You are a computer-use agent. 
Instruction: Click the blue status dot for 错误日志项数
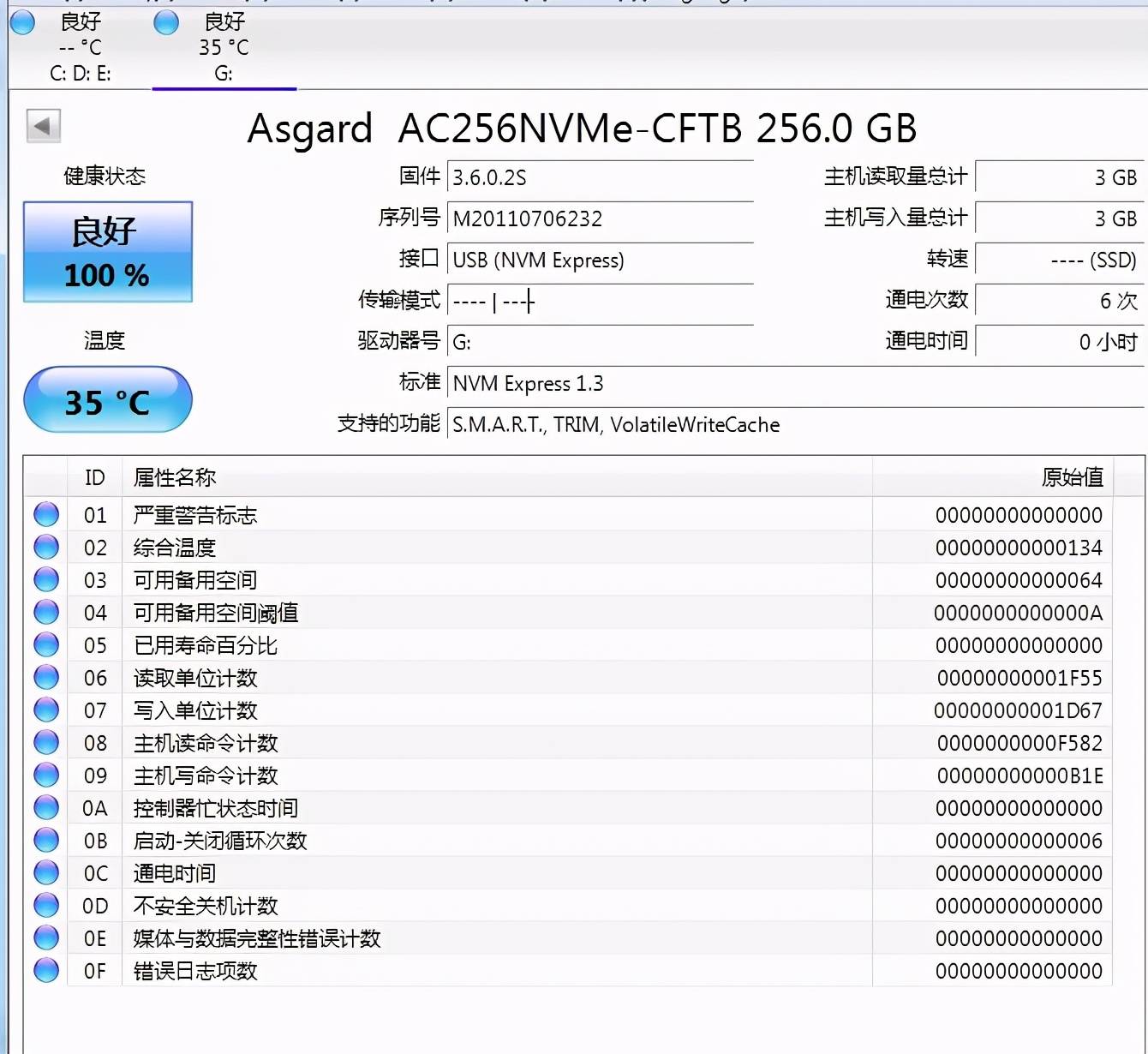coord(45,969)
